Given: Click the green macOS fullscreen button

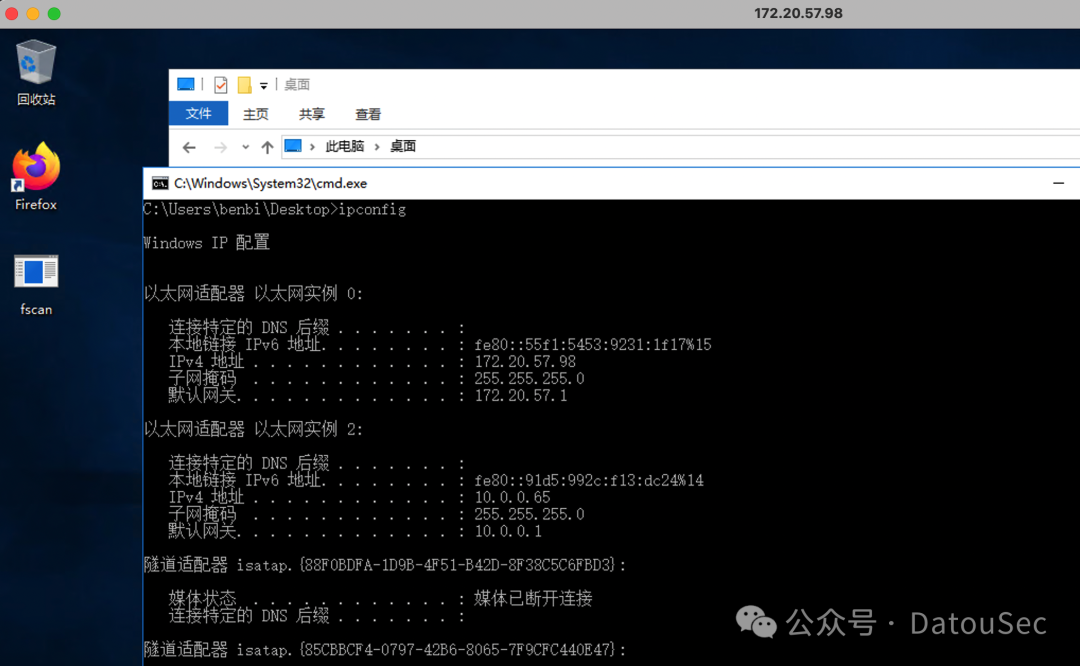Looking at the screenshot, I should click(x=54, y=14).
